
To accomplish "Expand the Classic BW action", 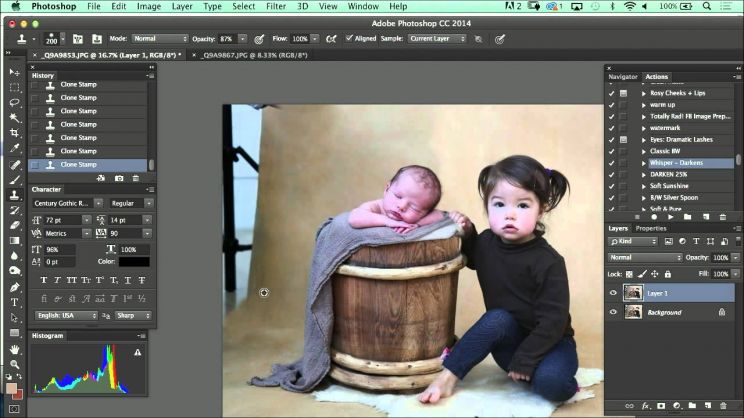I will (644, 151).
